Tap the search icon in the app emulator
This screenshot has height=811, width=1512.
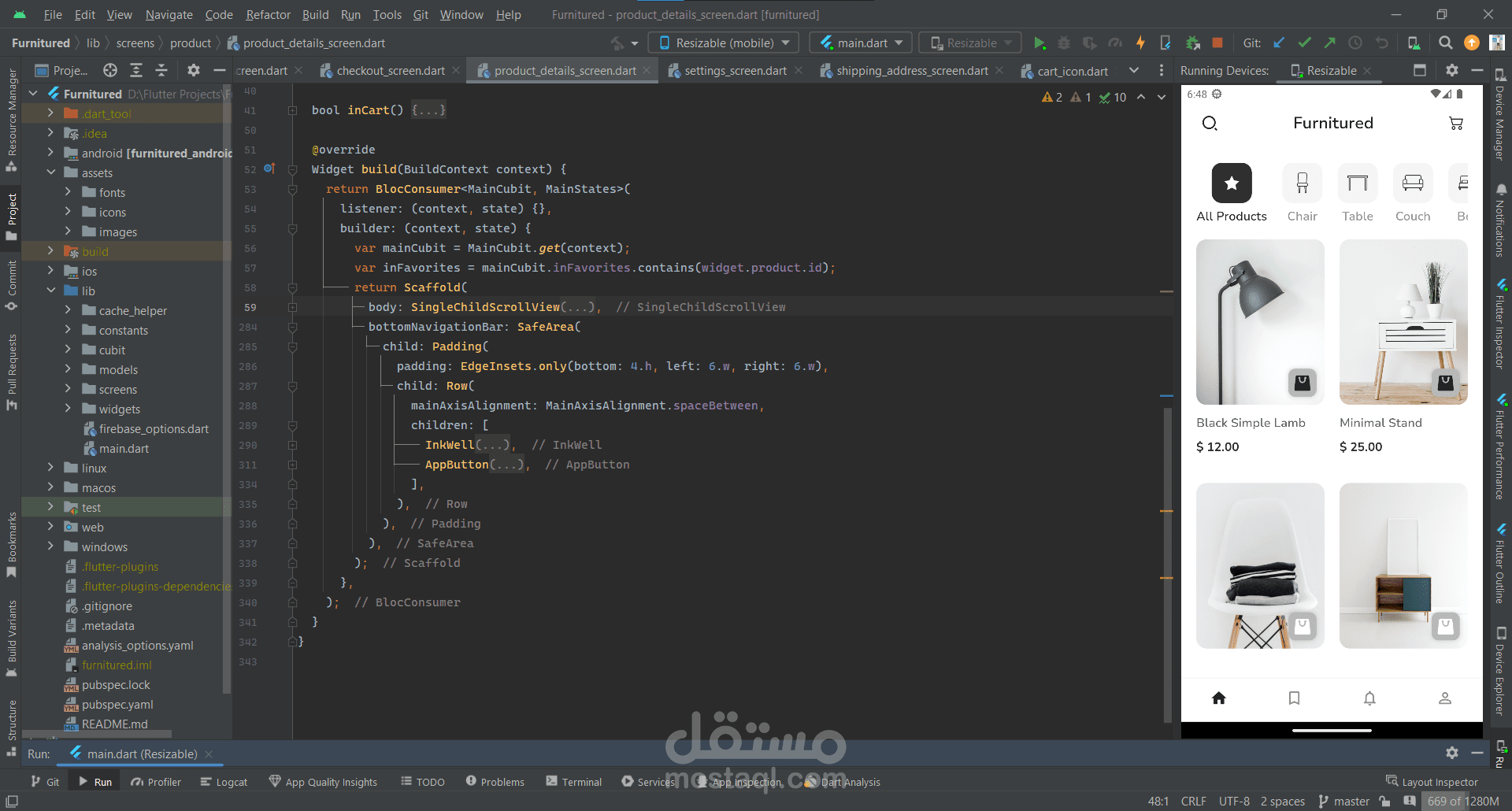1210,124
